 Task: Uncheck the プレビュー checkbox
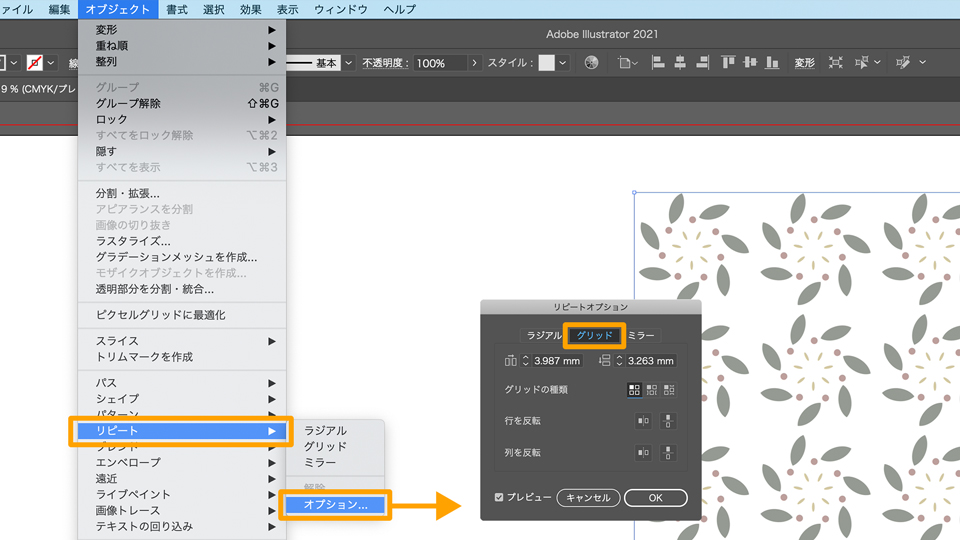coord(499,497)
